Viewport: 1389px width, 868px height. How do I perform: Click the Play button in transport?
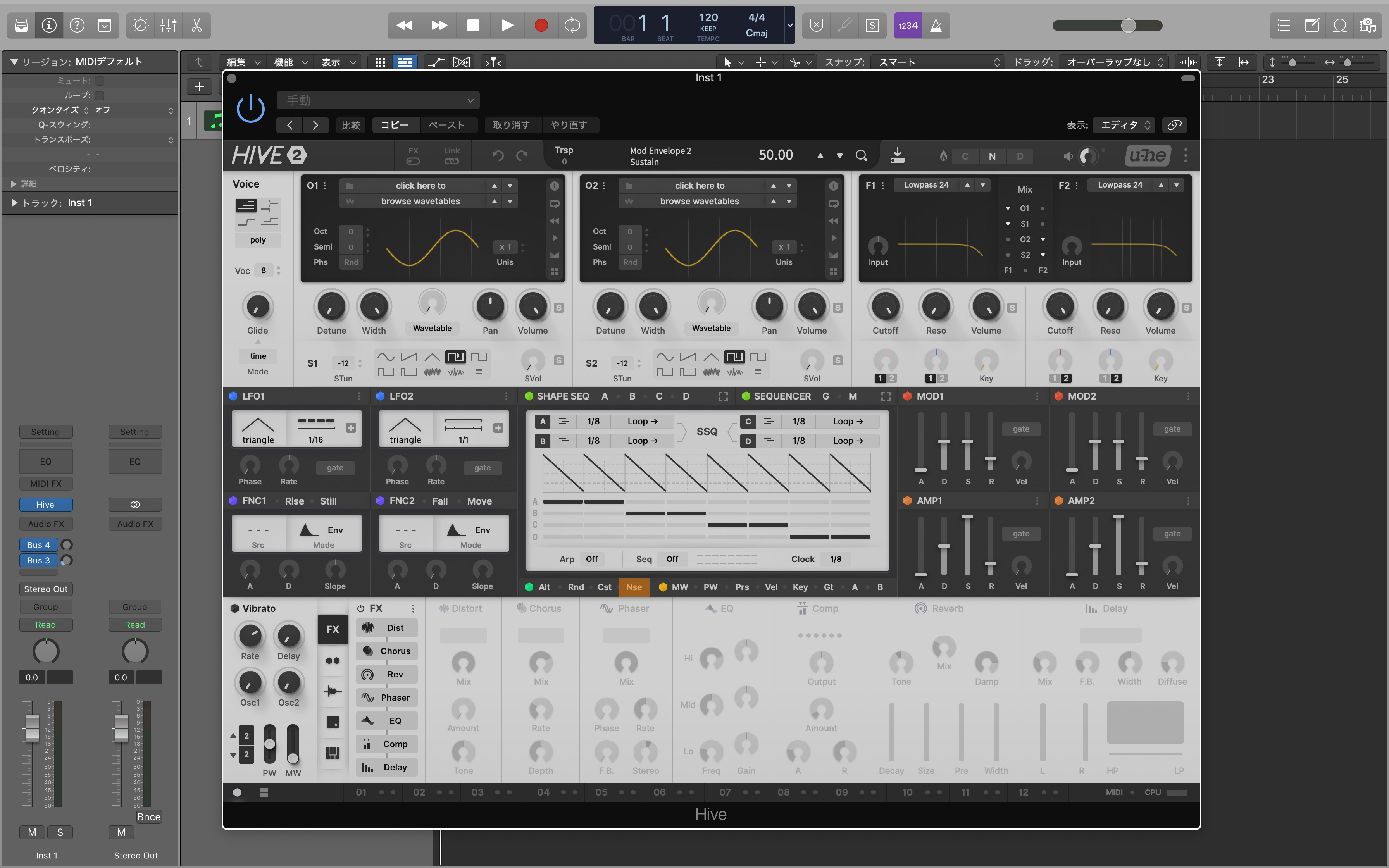coord(507,25)
